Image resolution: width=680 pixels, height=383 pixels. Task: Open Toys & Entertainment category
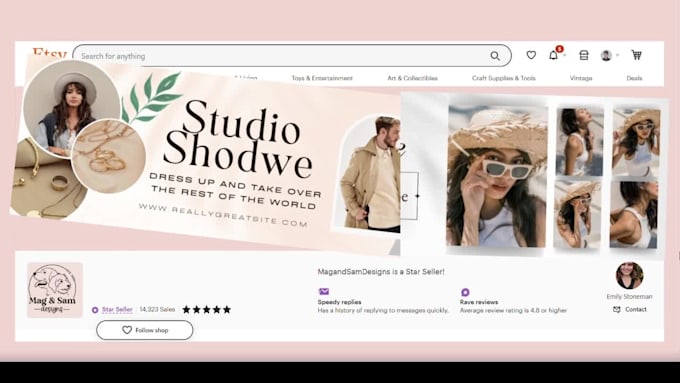pos(322,78)
